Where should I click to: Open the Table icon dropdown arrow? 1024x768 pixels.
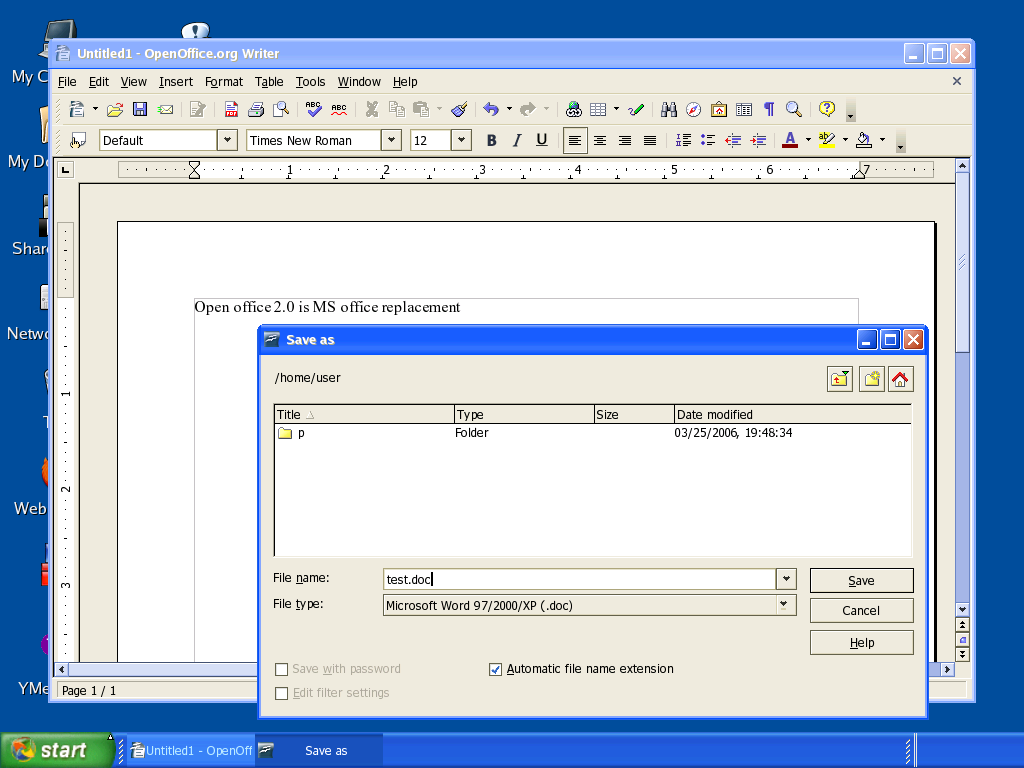(x=616, y=109)
